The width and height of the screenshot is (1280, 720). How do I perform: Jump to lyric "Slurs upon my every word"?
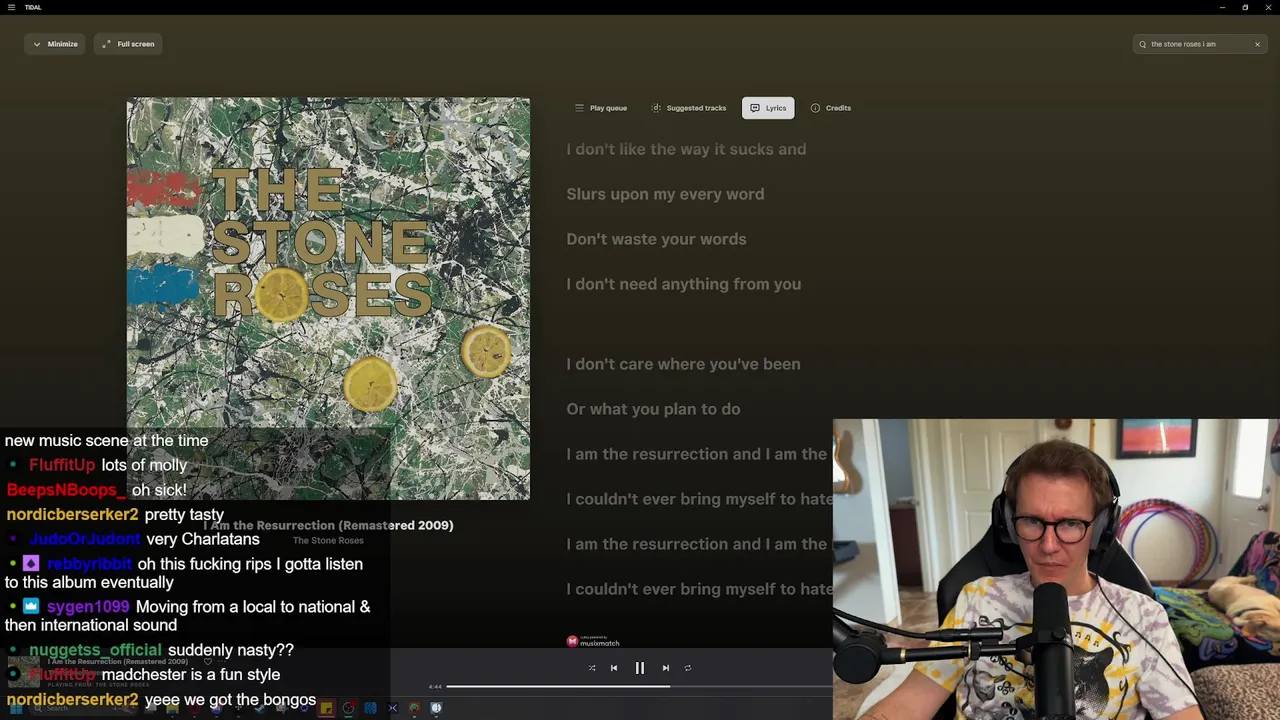665,194
